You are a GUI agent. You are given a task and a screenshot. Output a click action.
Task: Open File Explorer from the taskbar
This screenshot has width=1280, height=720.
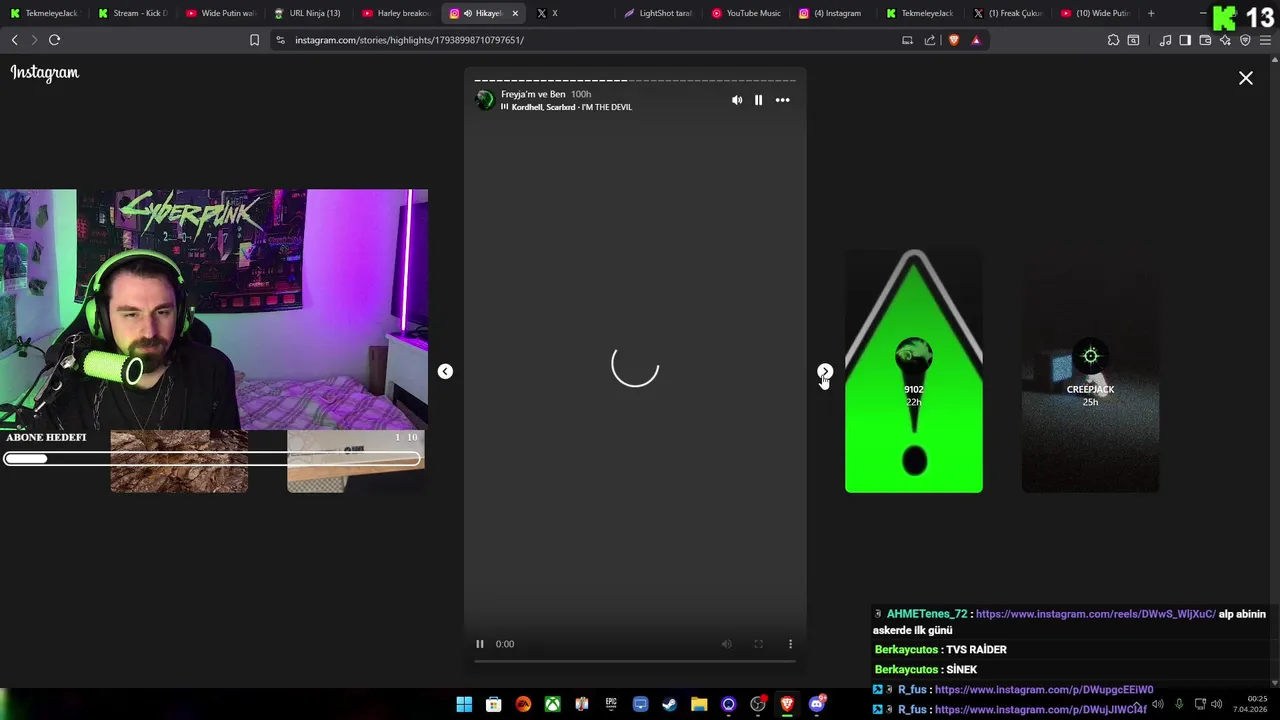[x=699, y=704]
